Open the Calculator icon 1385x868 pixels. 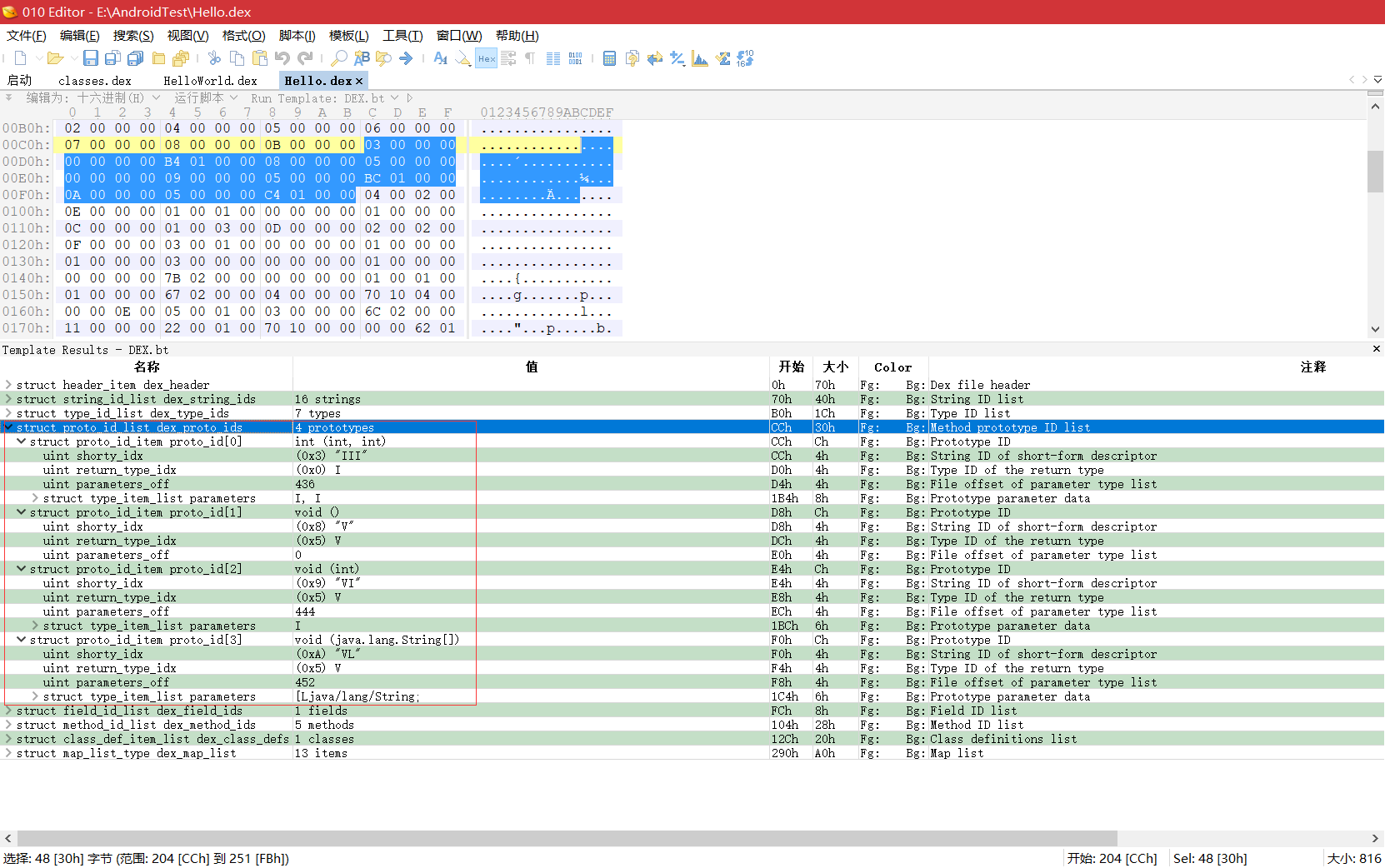[609, 58]
